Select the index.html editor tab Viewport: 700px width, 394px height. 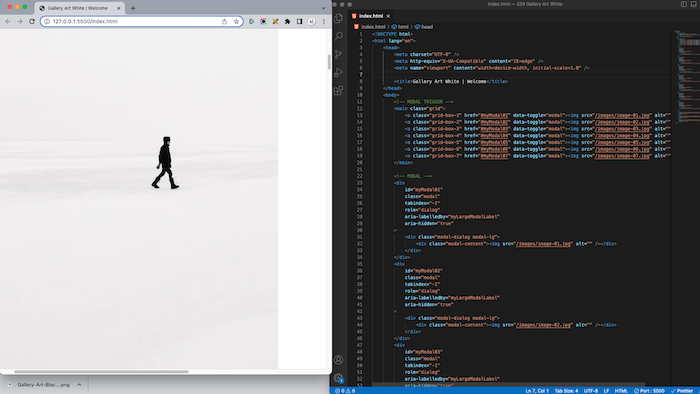click(x=371, y=16)
